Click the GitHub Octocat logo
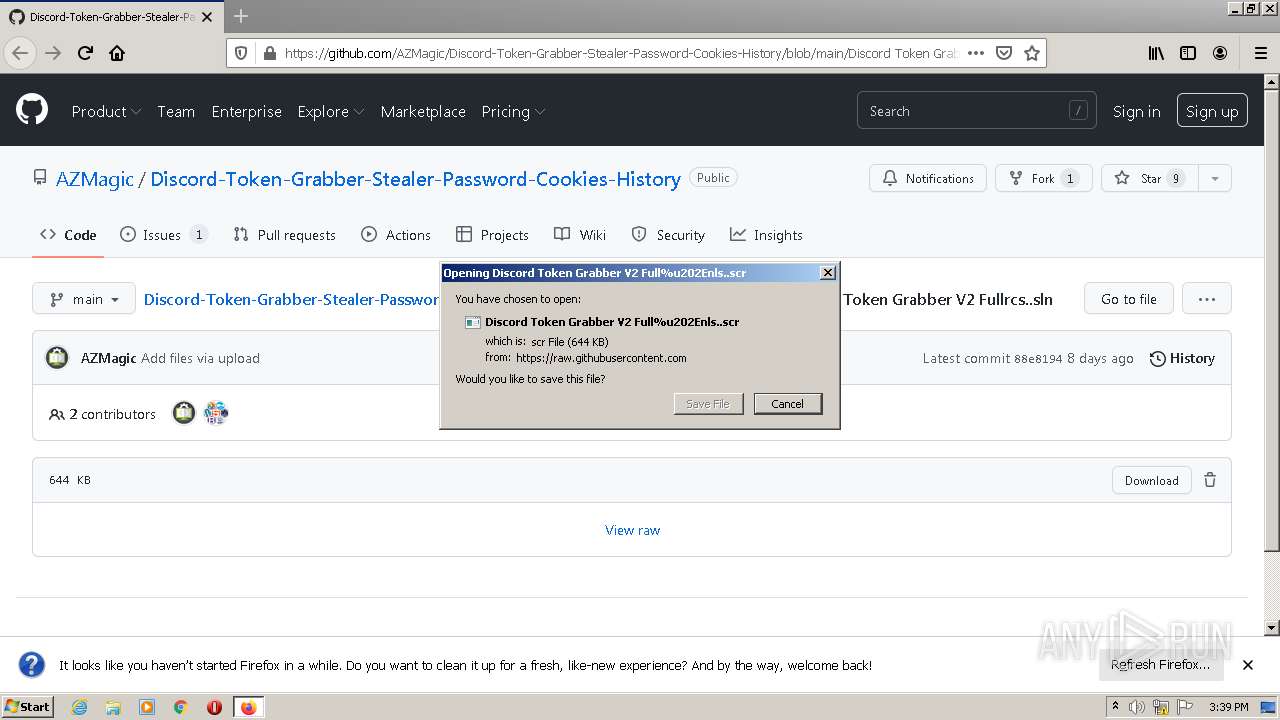The height and width of the screenshot is (720, 1280). (x=32, y=109)
